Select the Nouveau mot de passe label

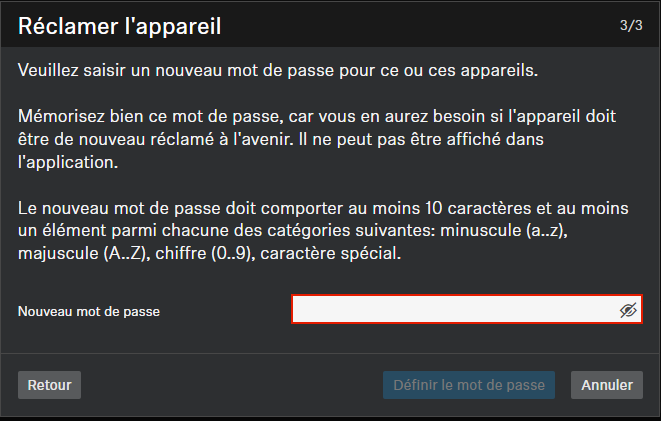(89, 311)
